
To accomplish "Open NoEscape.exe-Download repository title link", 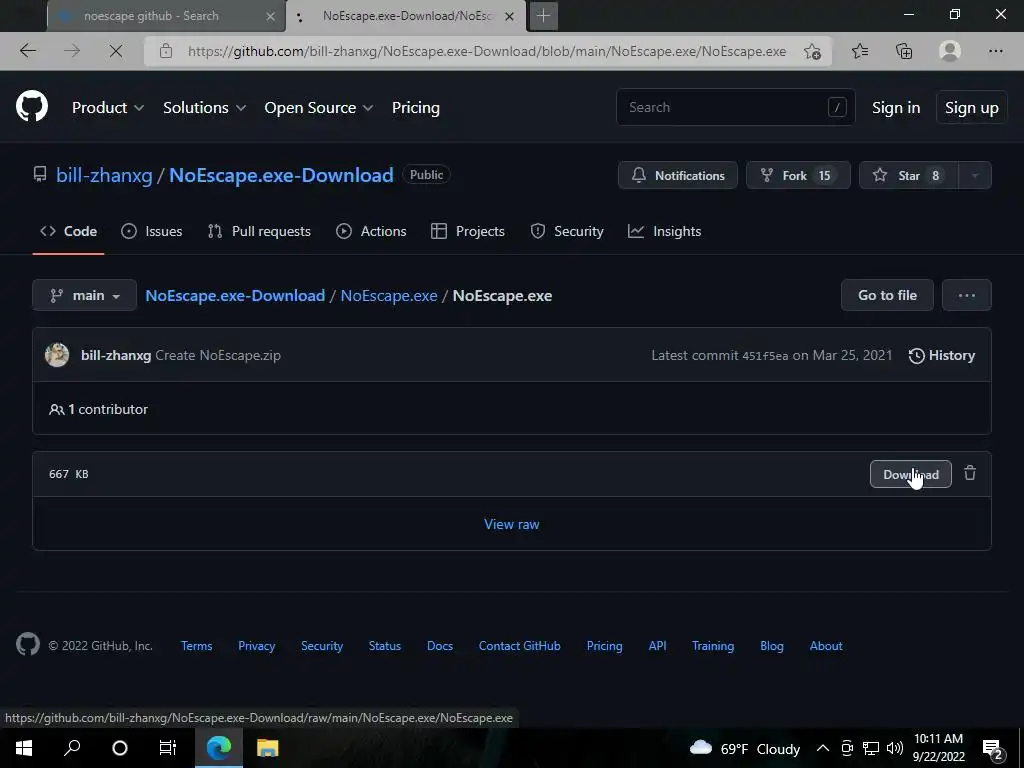I will click(x=281, y=175).
